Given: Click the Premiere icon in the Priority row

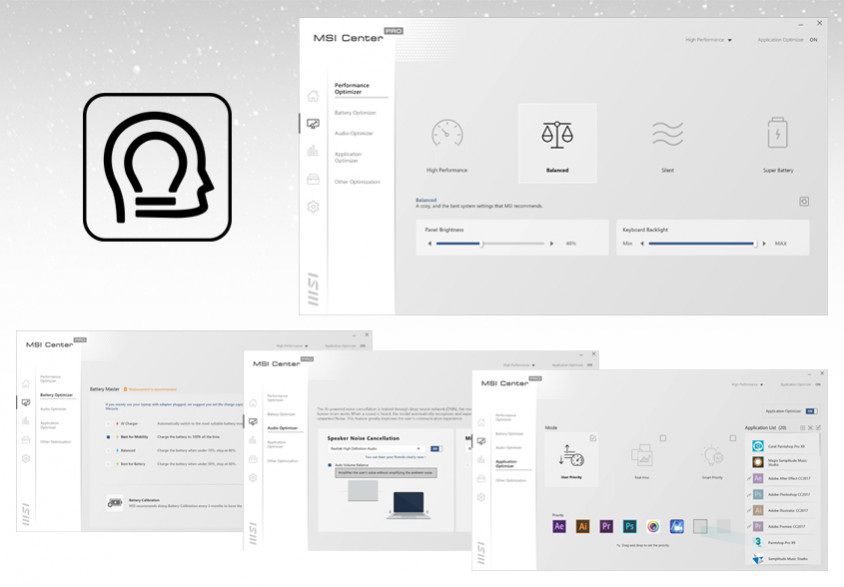Looking at the screenshot, I should click(606, 526).
